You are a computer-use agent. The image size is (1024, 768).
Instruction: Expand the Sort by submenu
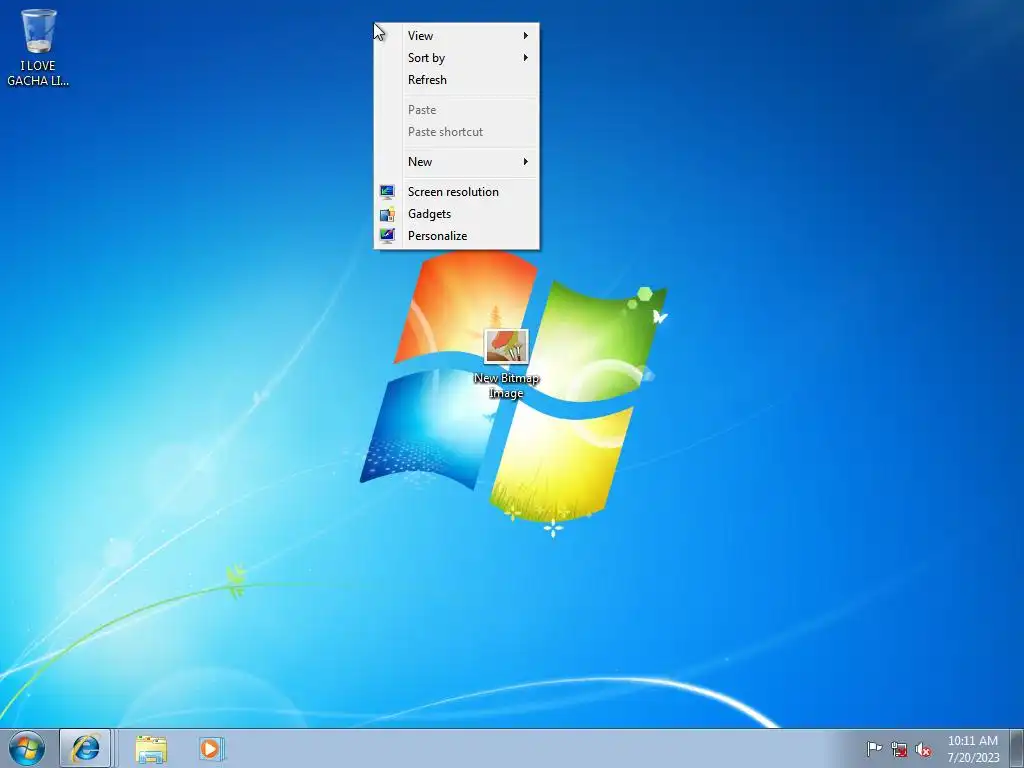click(x=456, y=58)
